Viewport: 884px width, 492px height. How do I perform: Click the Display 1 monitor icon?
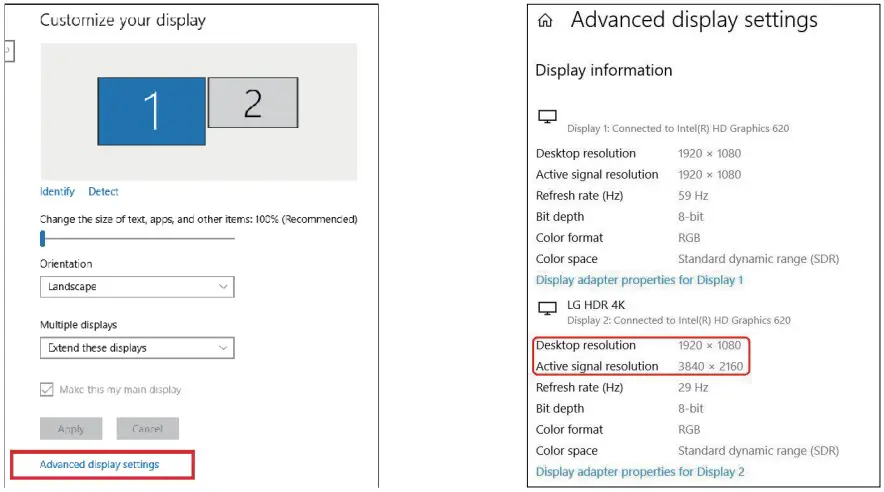547,117
